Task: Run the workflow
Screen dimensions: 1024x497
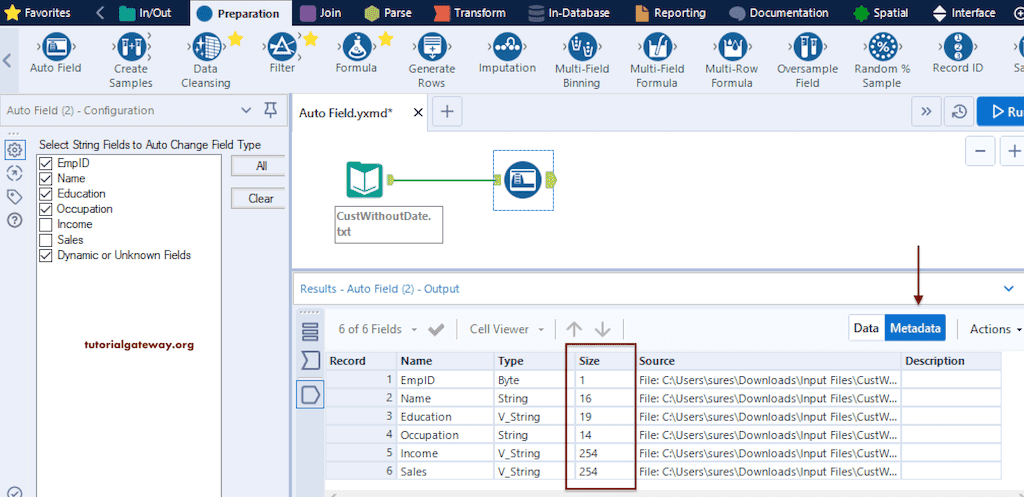Action: coord(1001,112)
